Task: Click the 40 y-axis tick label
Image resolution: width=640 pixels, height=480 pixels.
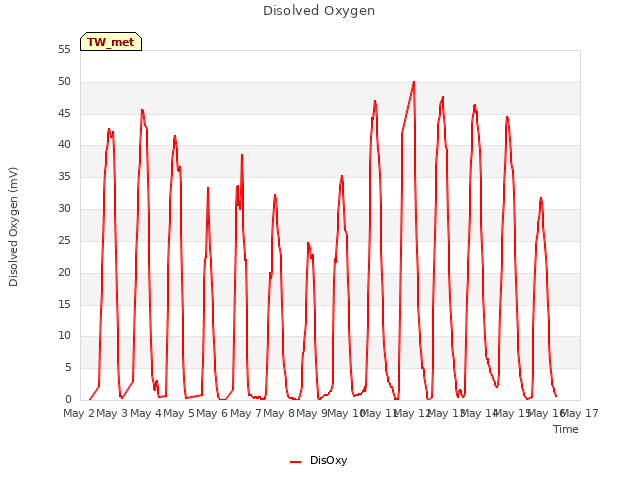Action: coord(64,145)
